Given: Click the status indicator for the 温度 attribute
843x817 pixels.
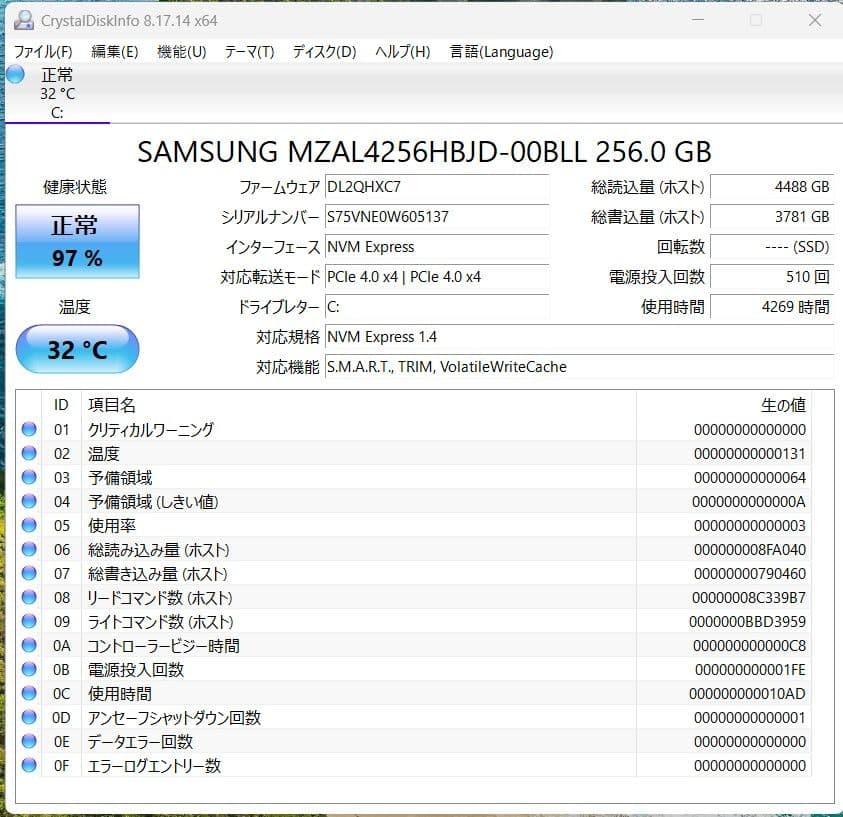Looking at the screenshot, I should click(30, 453).
